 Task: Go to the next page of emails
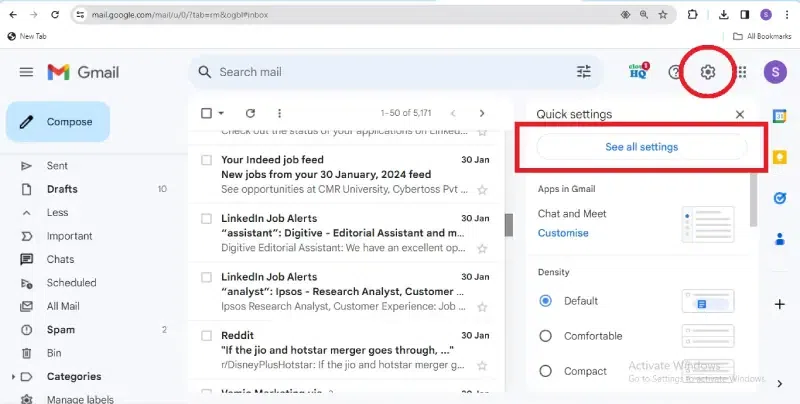click(482, 113)
